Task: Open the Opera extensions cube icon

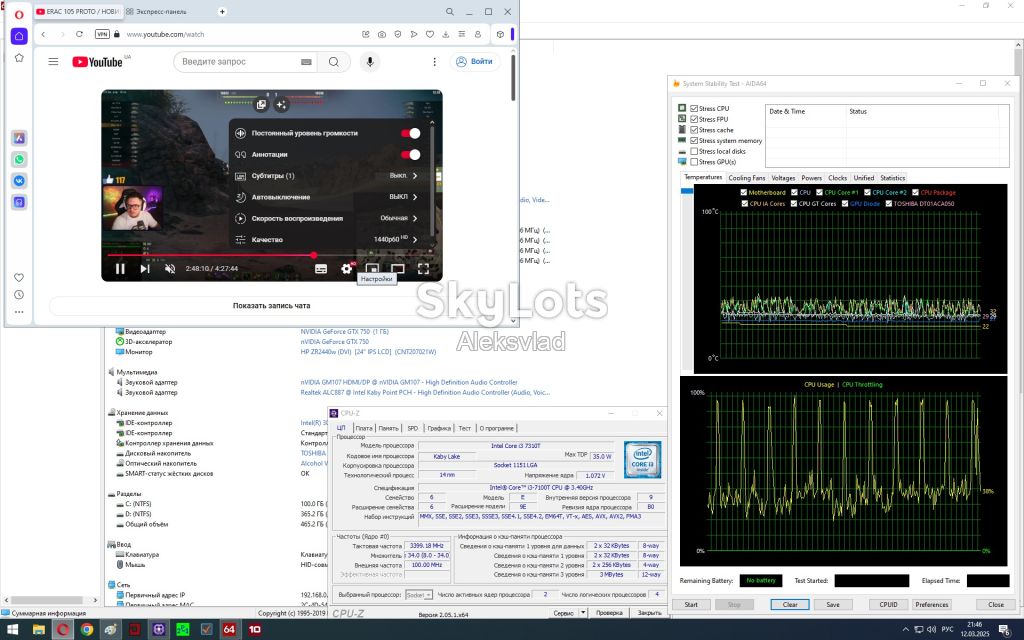Action: click(500, 34)
